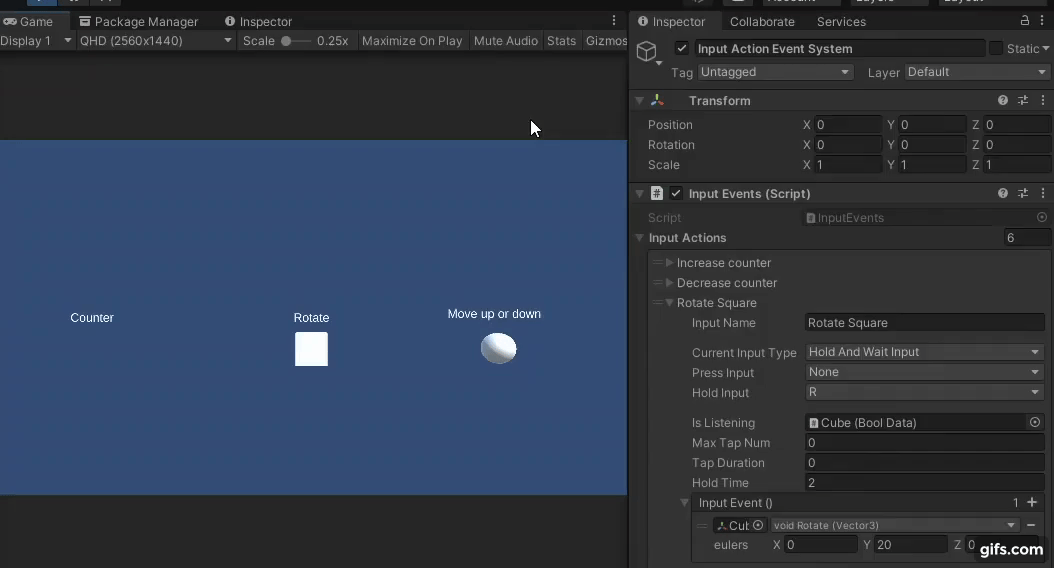The image size is (1054, 568).
Task: Click the Mute Audio button
Action: coord(505,41)
